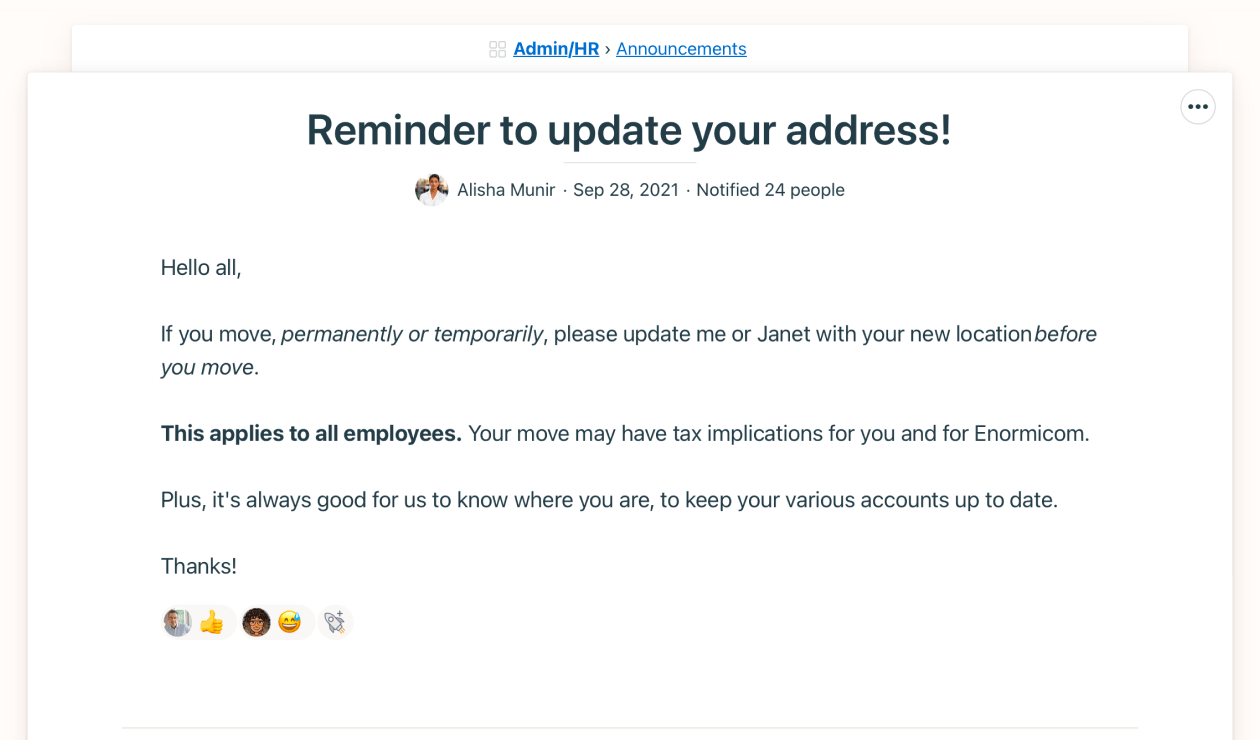The height and width of the screenshot is (740, 1260).
Task: Click the thumbs-up boost emoji
Action: point(211,623)
